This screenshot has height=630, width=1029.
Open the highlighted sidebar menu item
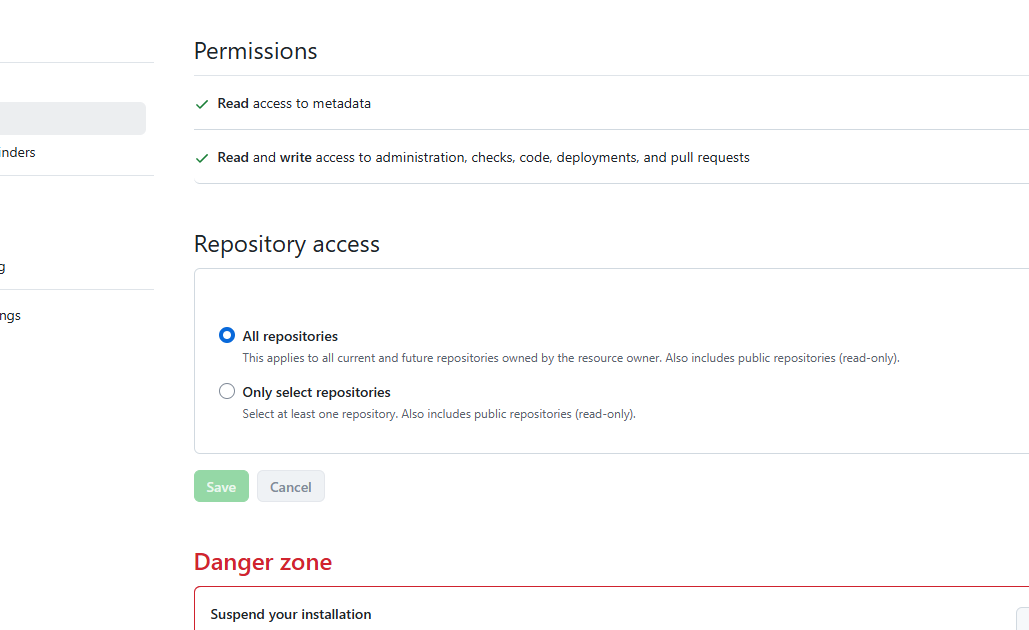pyautogui.click(x=72, y=118)
